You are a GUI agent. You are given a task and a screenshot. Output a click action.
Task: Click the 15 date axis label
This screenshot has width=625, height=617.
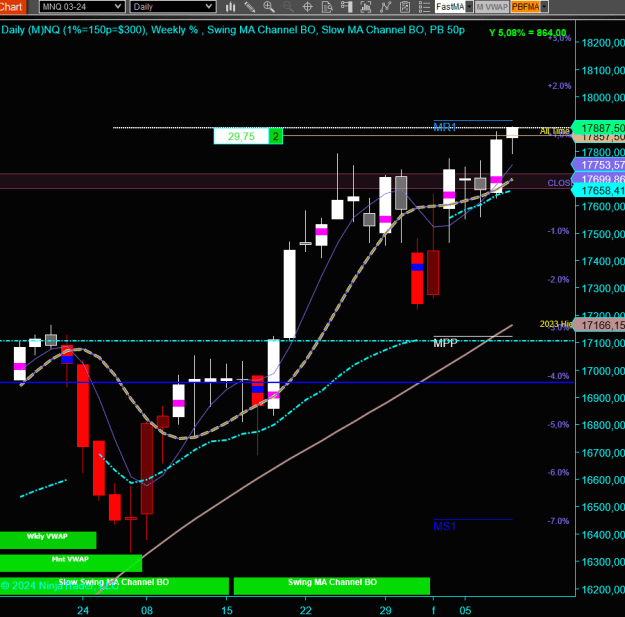(226, 610)
